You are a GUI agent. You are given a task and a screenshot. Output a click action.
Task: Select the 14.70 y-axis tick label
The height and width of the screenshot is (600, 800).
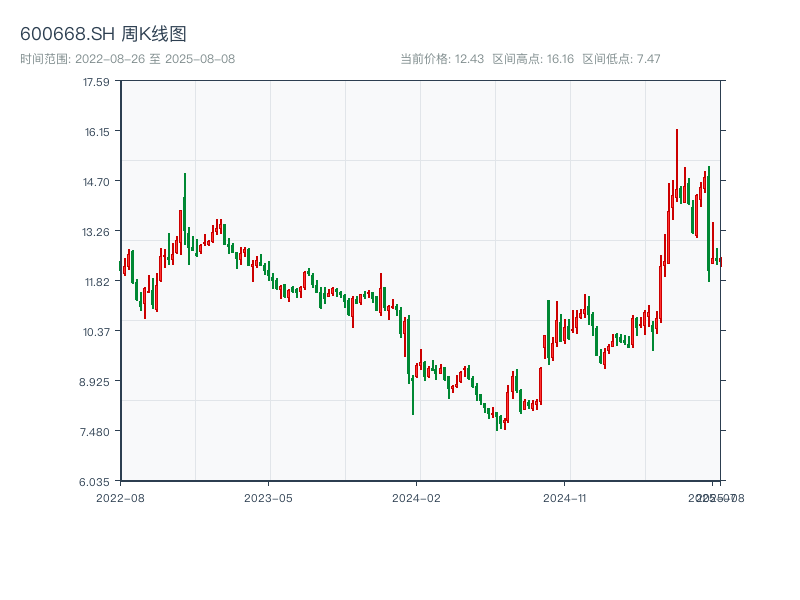point(96,182)
